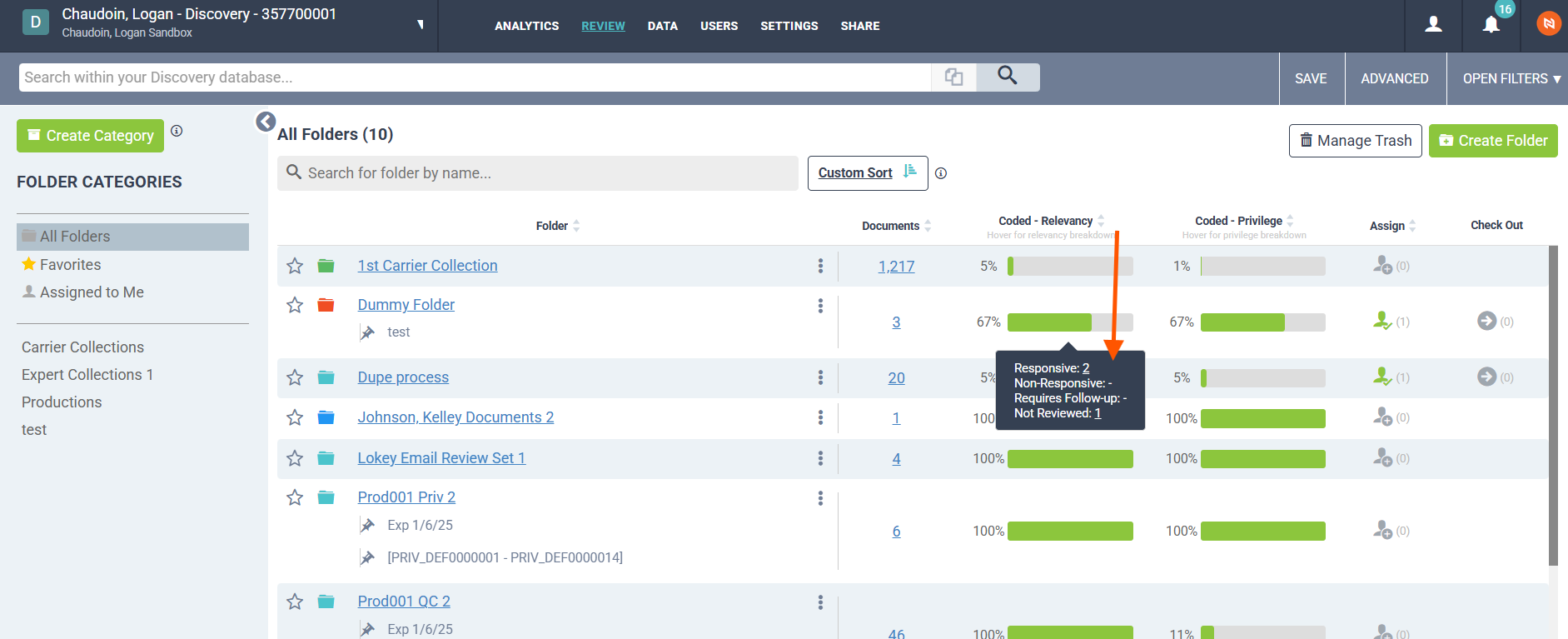The width and height of the screenshot is (1568, 639).
Task: Favorite the Prod001 Priv 2 star
Action: [x=295, y=497]
